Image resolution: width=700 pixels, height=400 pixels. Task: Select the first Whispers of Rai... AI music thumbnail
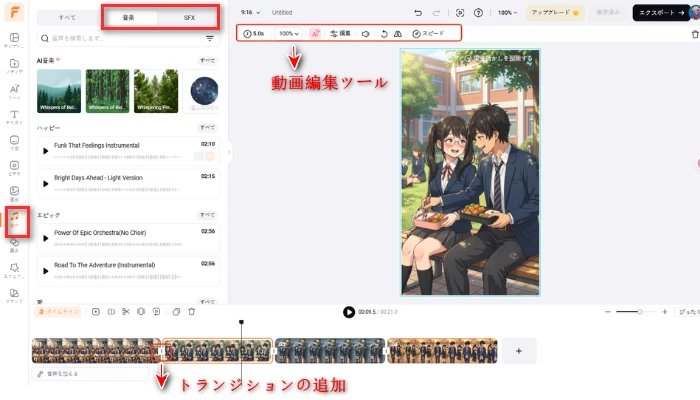click(x=59, y=91)
